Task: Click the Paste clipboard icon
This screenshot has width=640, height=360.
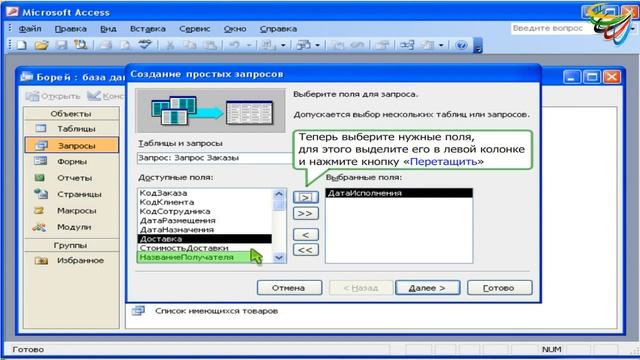Action: [x=210, y=45]
